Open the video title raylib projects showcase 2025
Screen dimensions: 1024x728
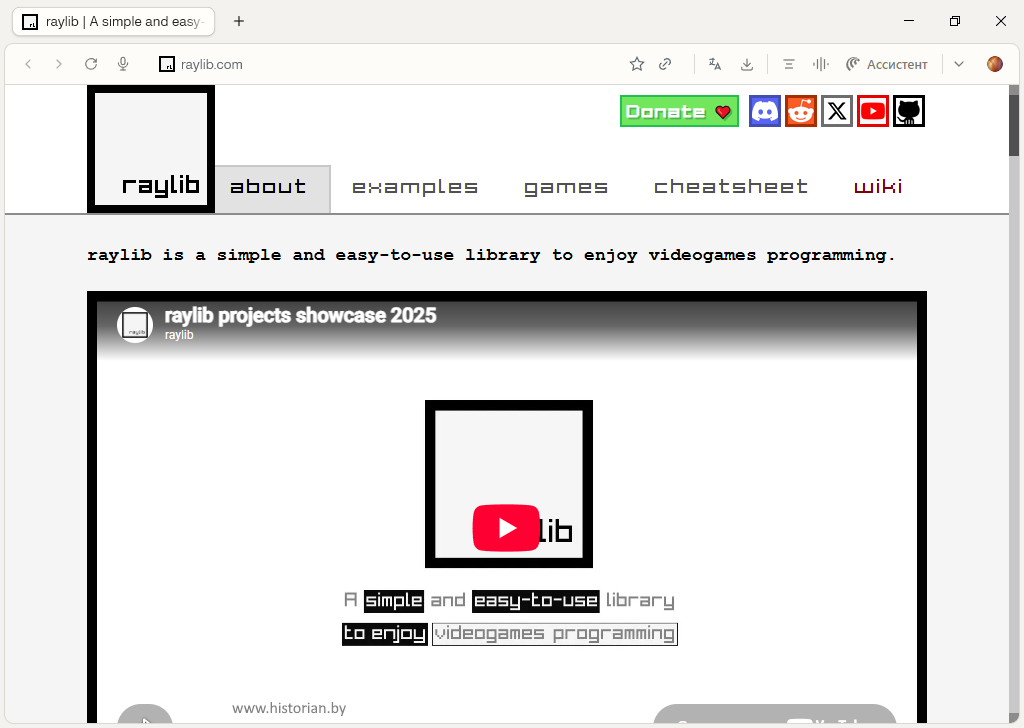point(300,316)
